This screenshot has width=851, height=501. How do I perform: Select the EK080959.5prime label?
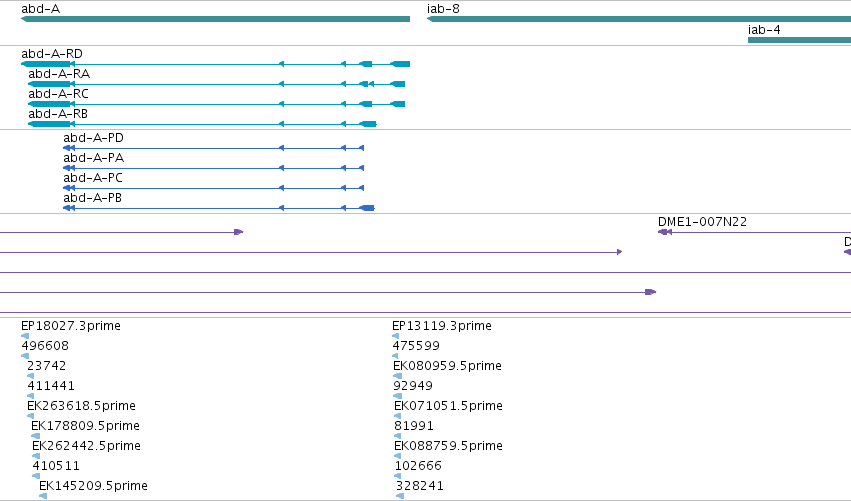448,366
